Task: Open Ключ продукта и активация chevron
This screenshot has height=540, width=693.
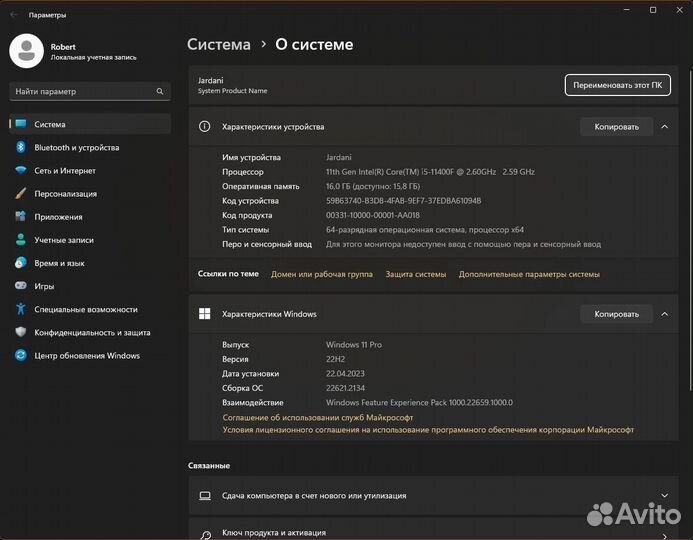Action: tap(665, 536)
